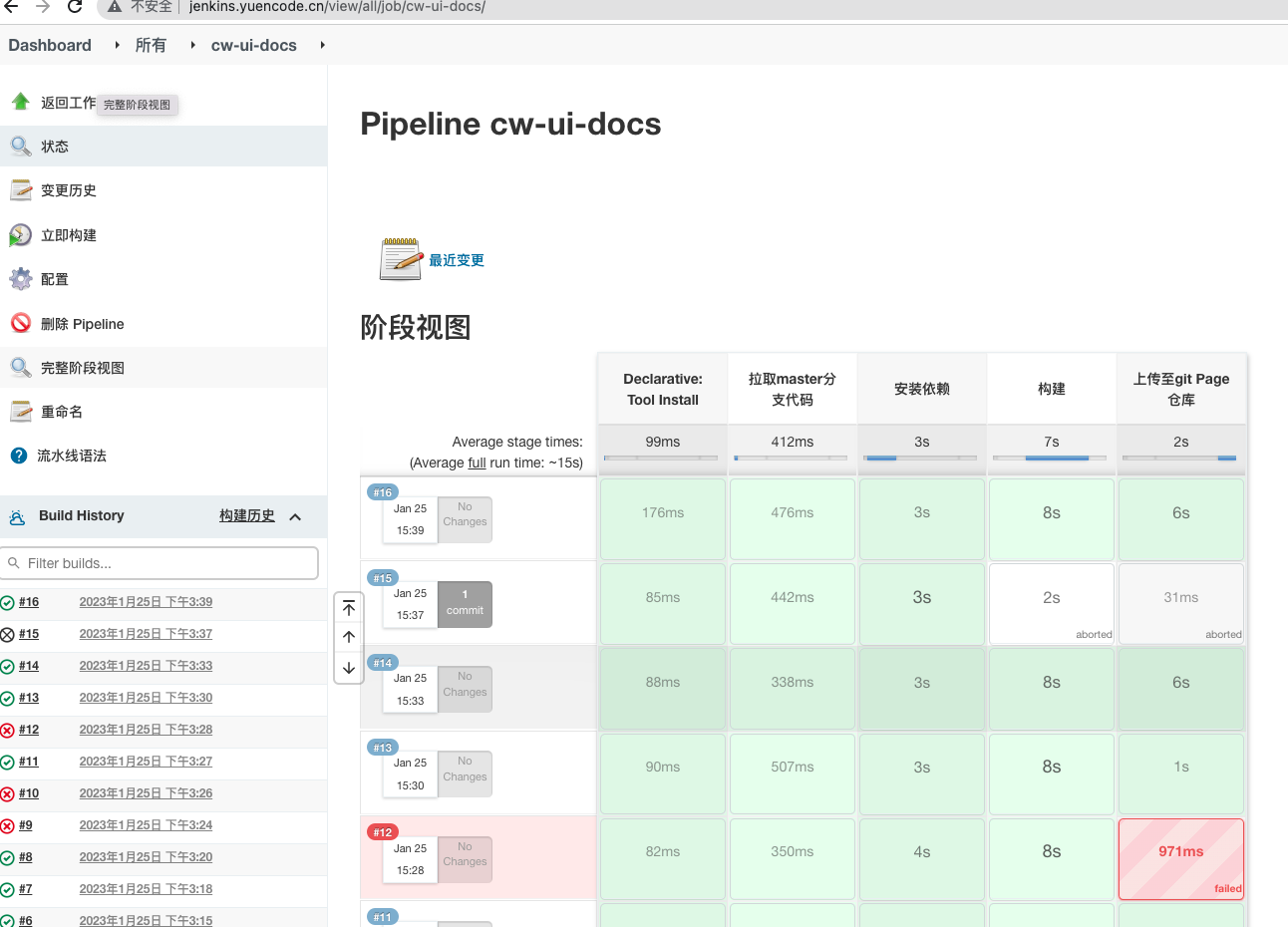Click aborted 31ms upload stage cell
The width and height of the screenshot is (1288, 927).
point(1181,603)
